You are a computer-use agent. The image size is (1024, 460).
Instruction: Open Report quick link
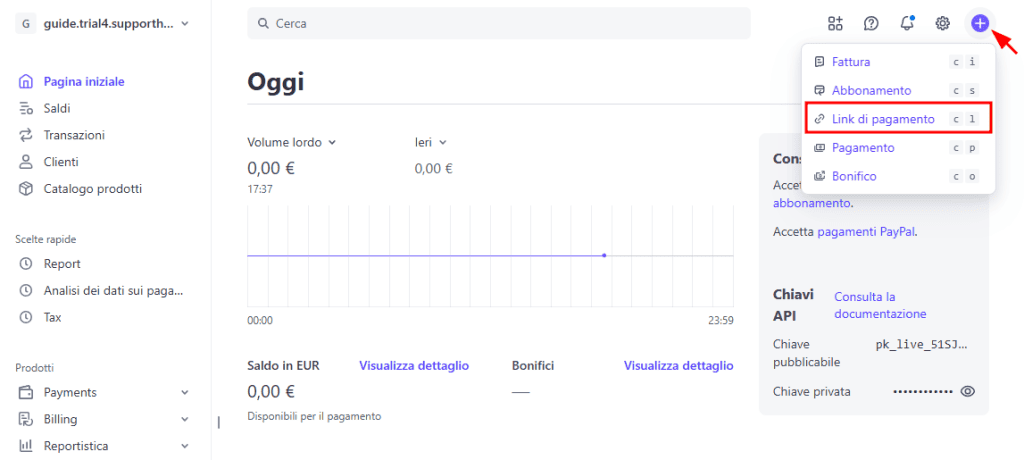click(62, 264)
